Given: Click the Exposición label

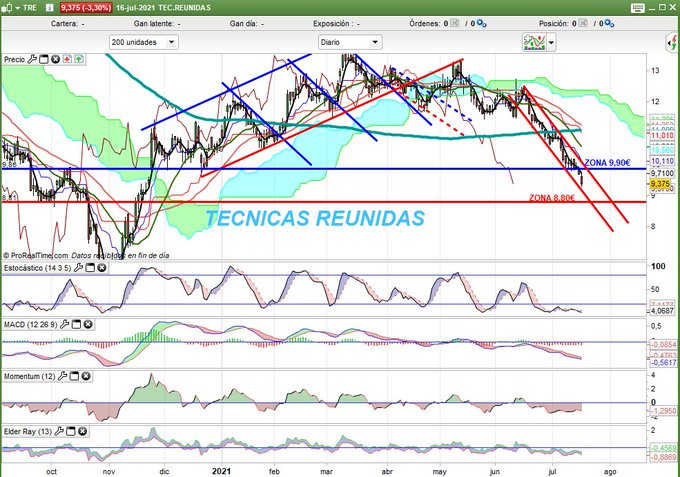Looking at the screenshot, I should pos(331,23).
